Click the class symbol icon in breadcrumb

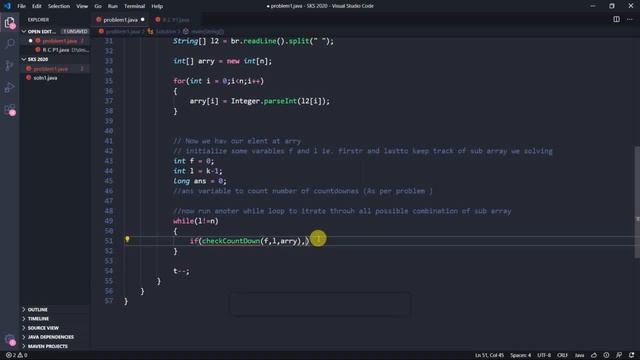click(x=151, y=31)
